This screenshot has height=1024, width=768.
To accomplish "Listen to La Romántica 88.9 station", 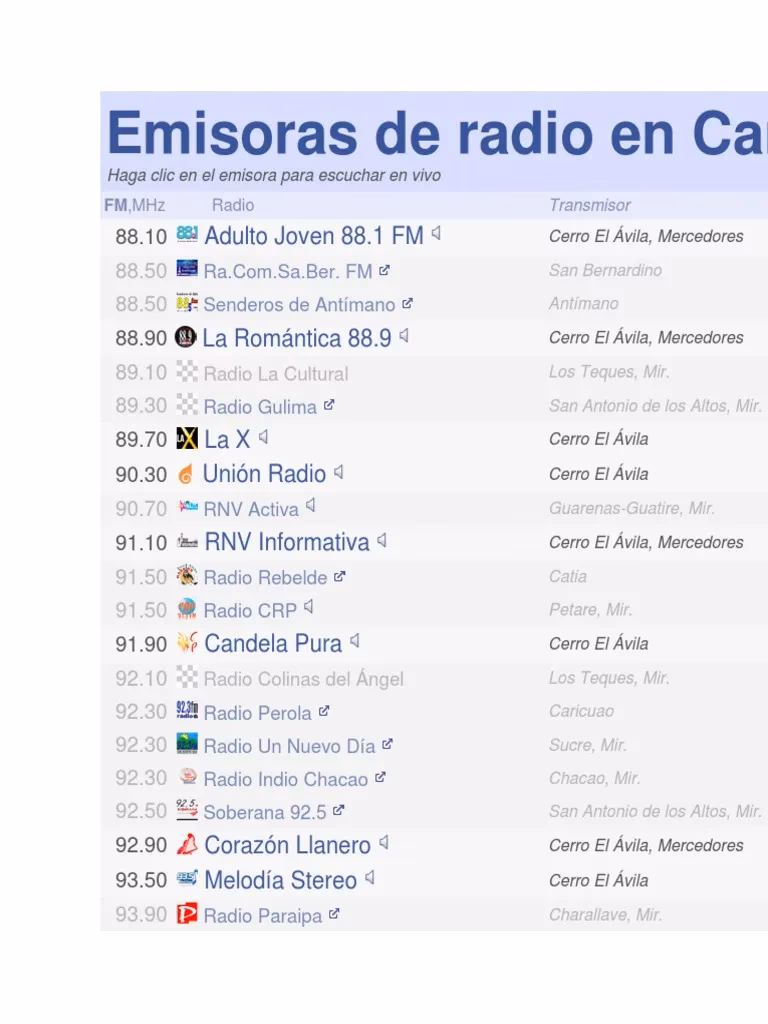I will (297, 338).
